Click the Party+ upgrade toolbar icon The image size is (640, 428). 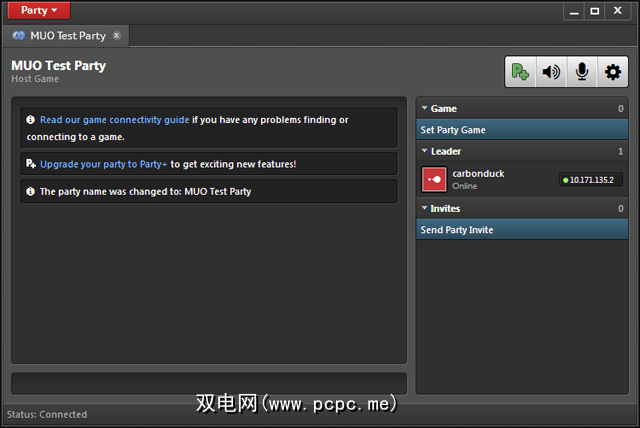pyautogui.click(x=520, y=72)
